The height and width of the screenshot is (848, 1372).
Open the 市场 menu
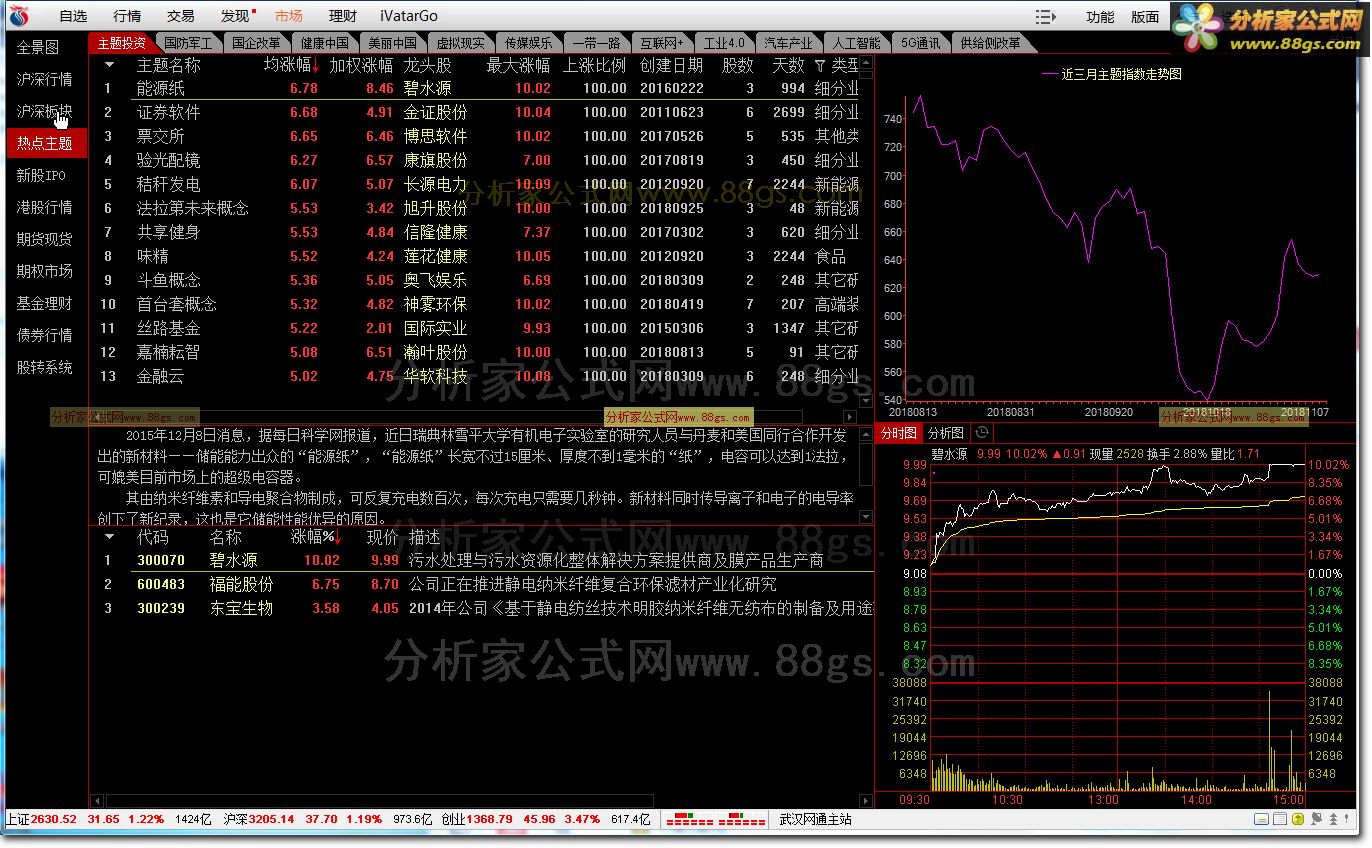point(289,16)
